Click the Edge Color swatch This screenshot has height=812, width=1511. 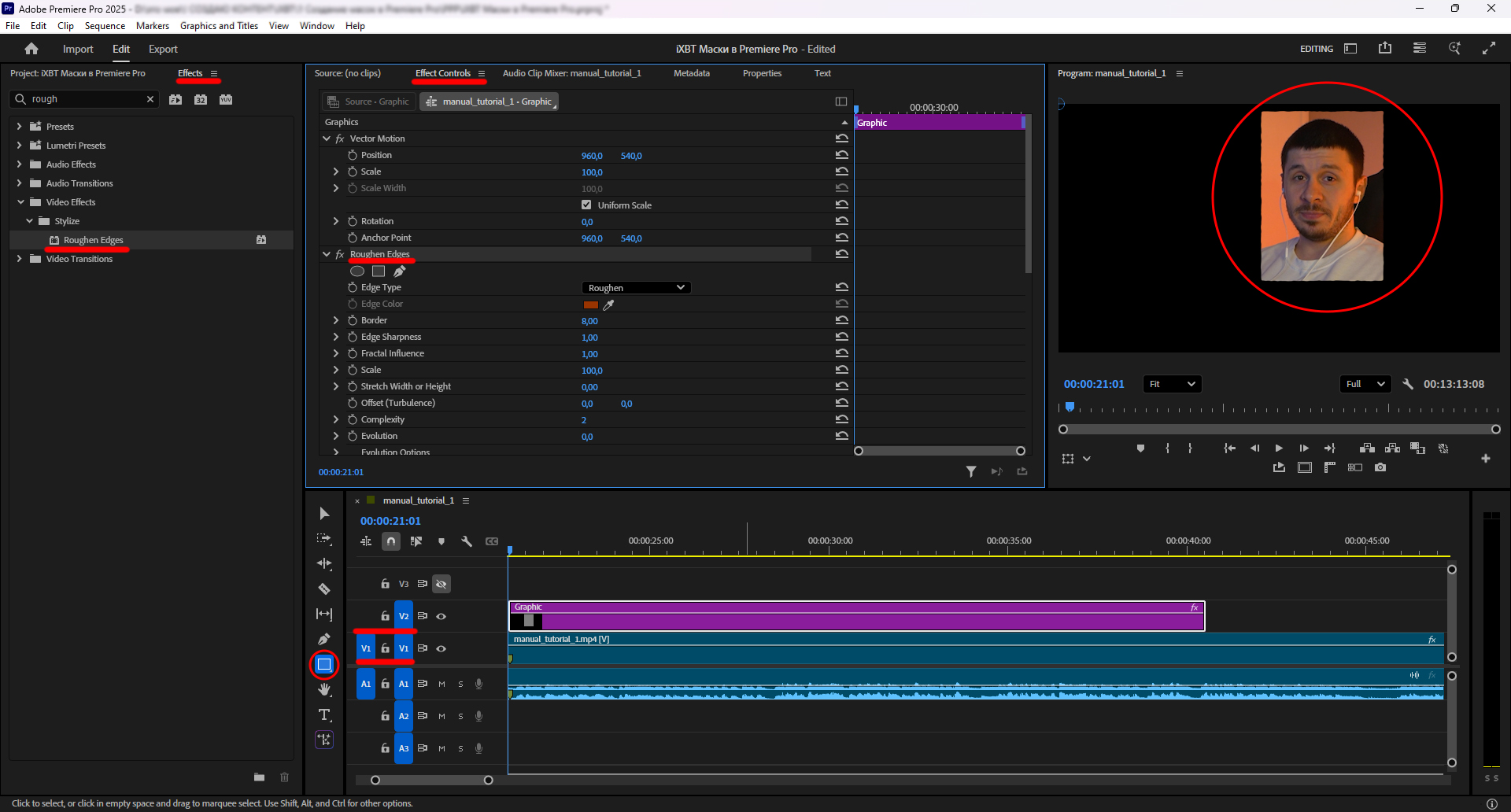590,304
